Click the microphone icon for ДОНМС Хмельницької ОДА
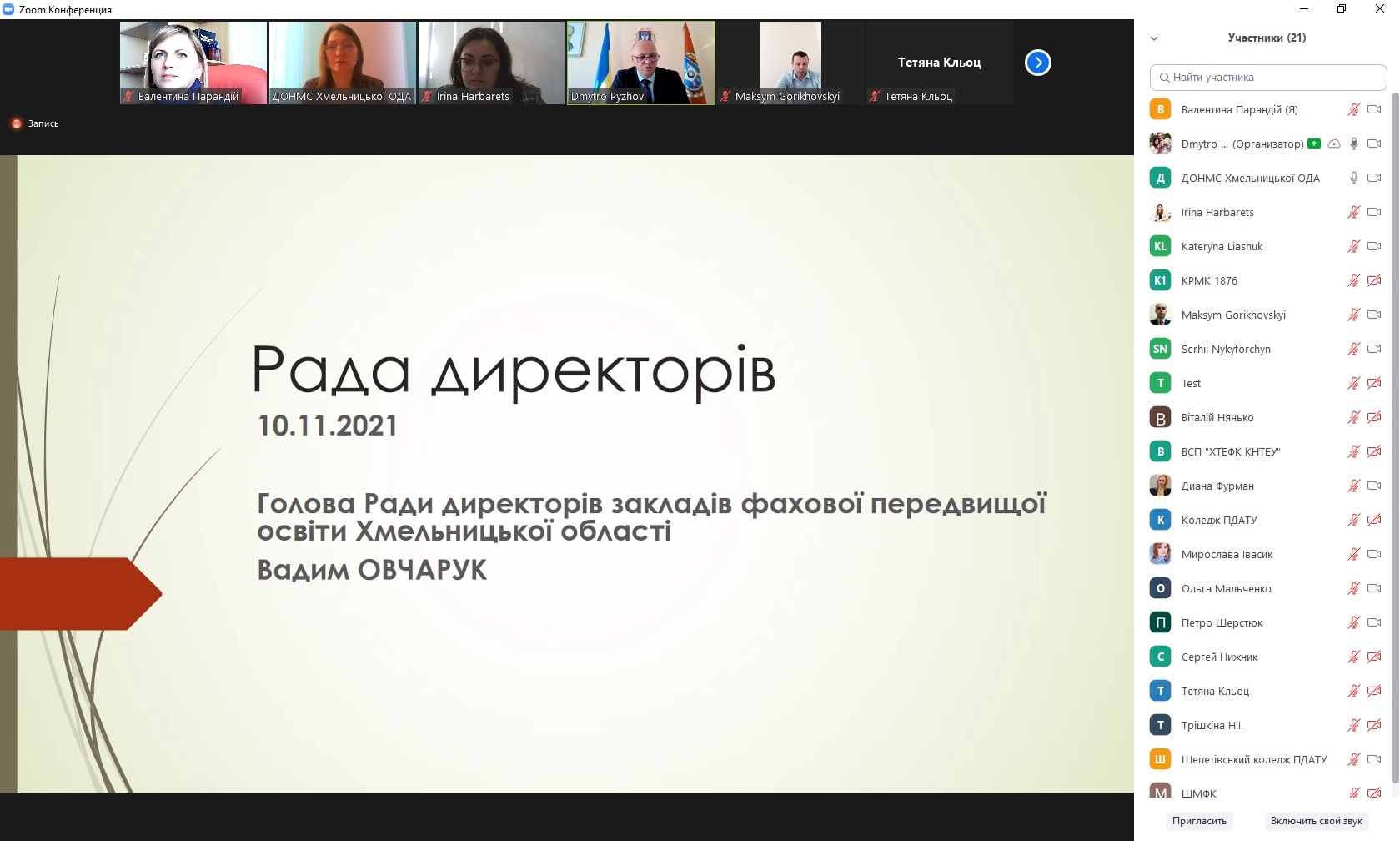This screenshot has width=1400, height=841. (x=1353, y=179)
